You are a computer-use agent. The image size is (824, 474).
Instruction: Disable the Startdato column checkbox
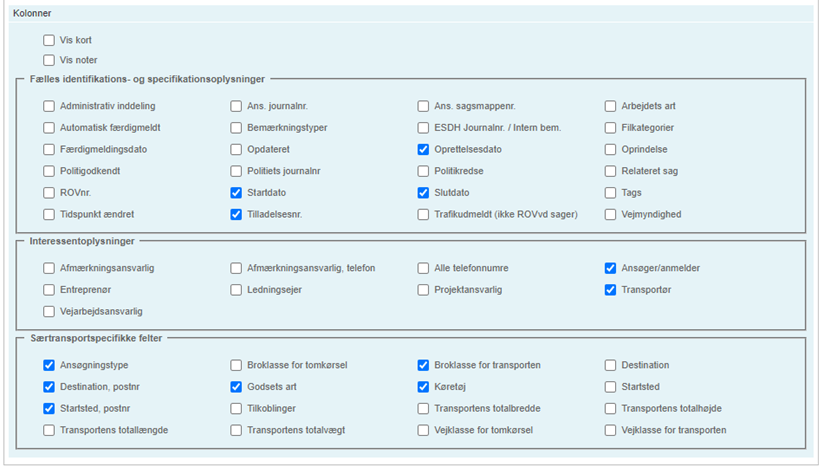236,193
